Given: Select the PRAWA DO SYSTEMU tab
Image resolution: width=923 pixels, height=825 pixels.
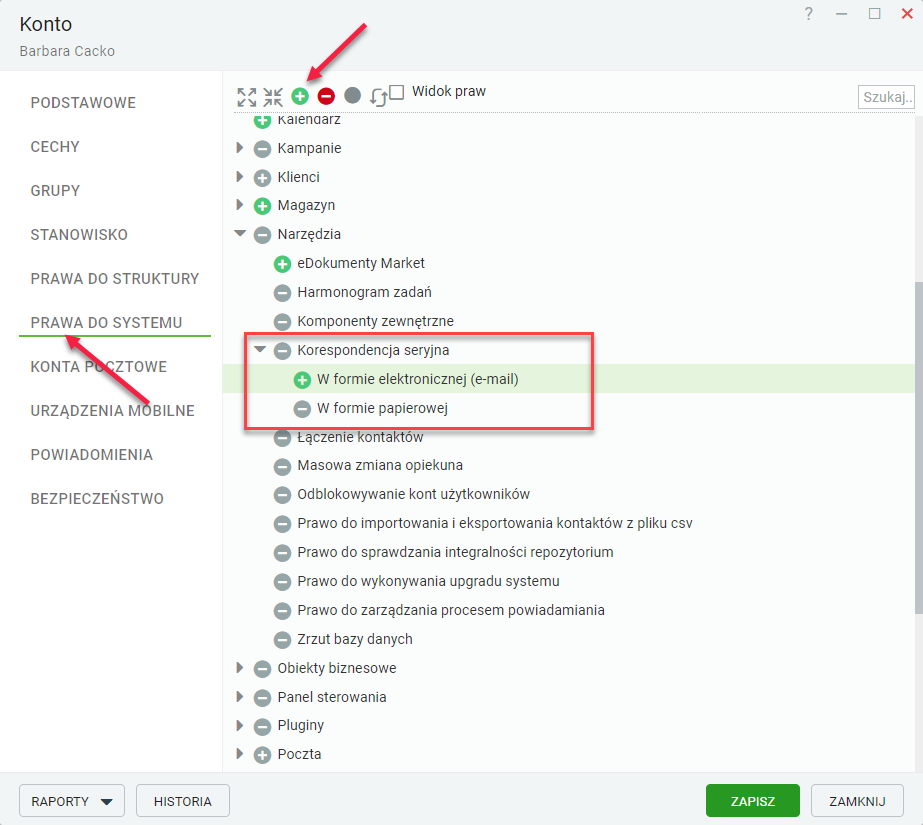Looking at the screenshot, I should pyautogui.click(x=107, y=323).
